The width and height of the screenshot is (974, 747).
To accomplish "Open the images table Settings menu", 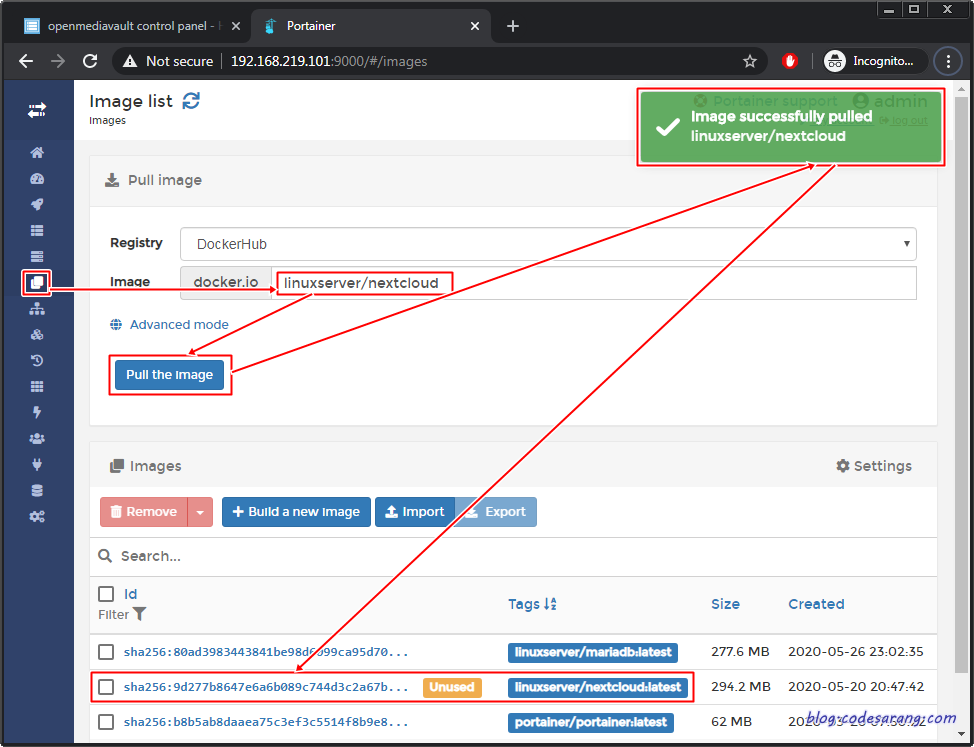I will (x=873, y=466).
